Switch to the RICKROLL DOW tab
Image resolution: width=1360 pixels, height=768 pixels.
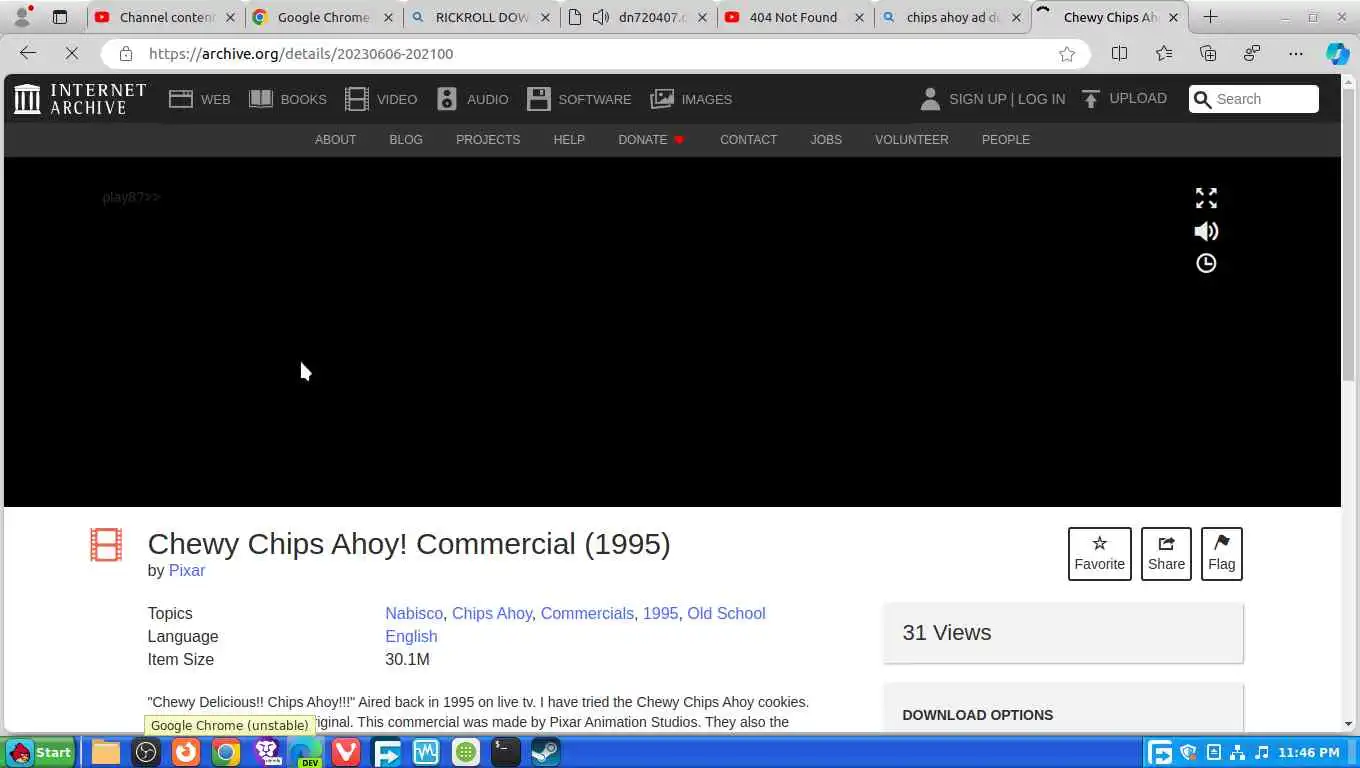[x=480, y=17]
